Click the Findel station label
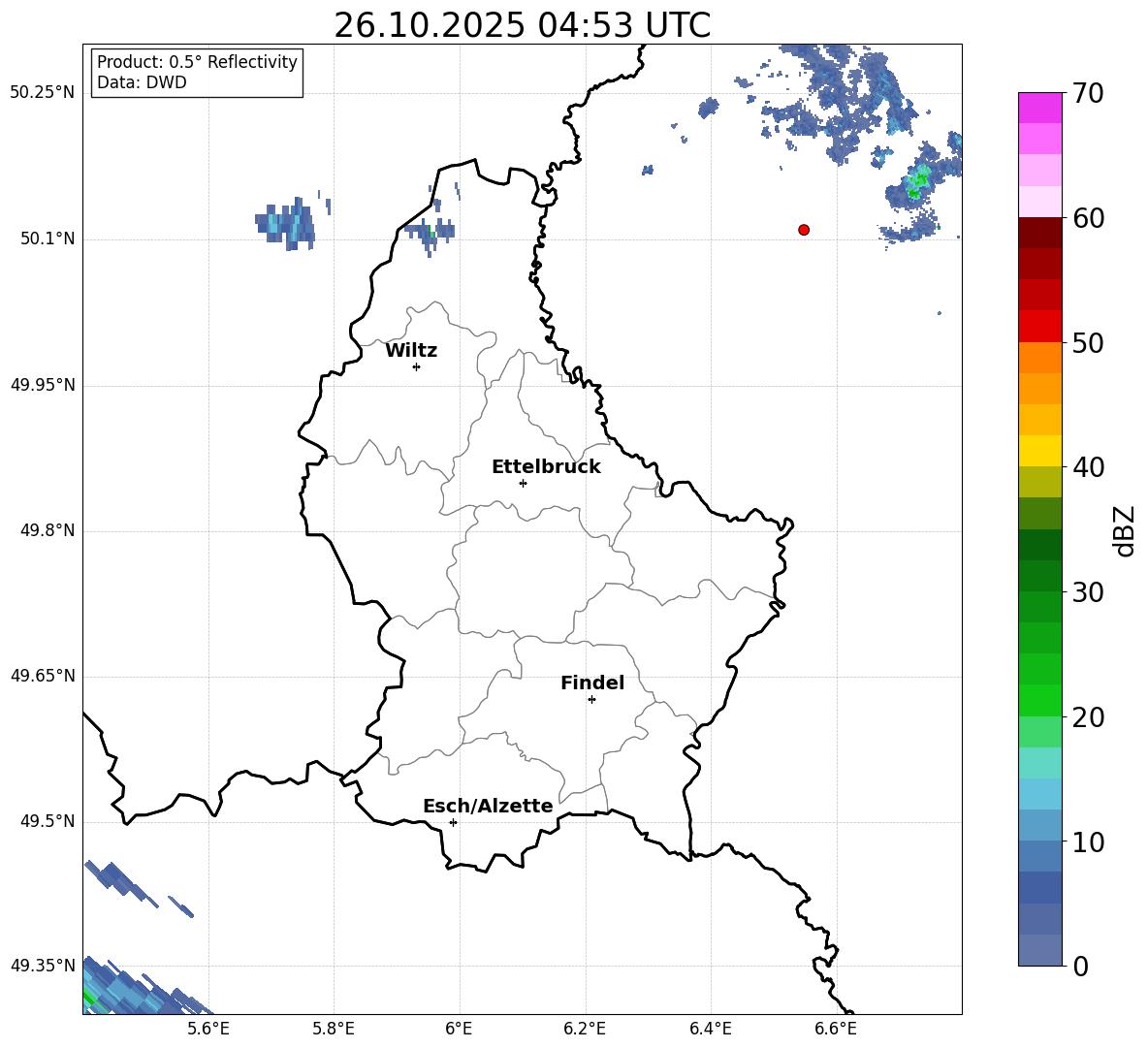This screenshot has width=1148, height=1048. pos(592,683)
